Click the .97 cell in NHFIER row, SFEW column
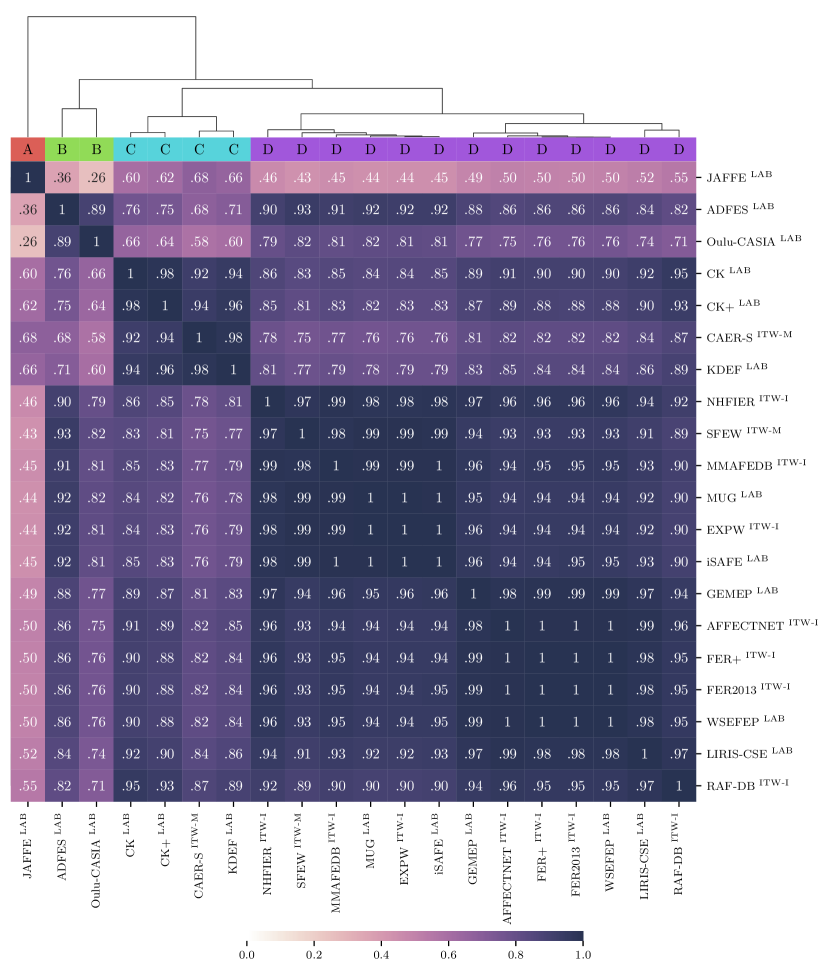Screen dimensions: 830x972 (x=302, y=402)
